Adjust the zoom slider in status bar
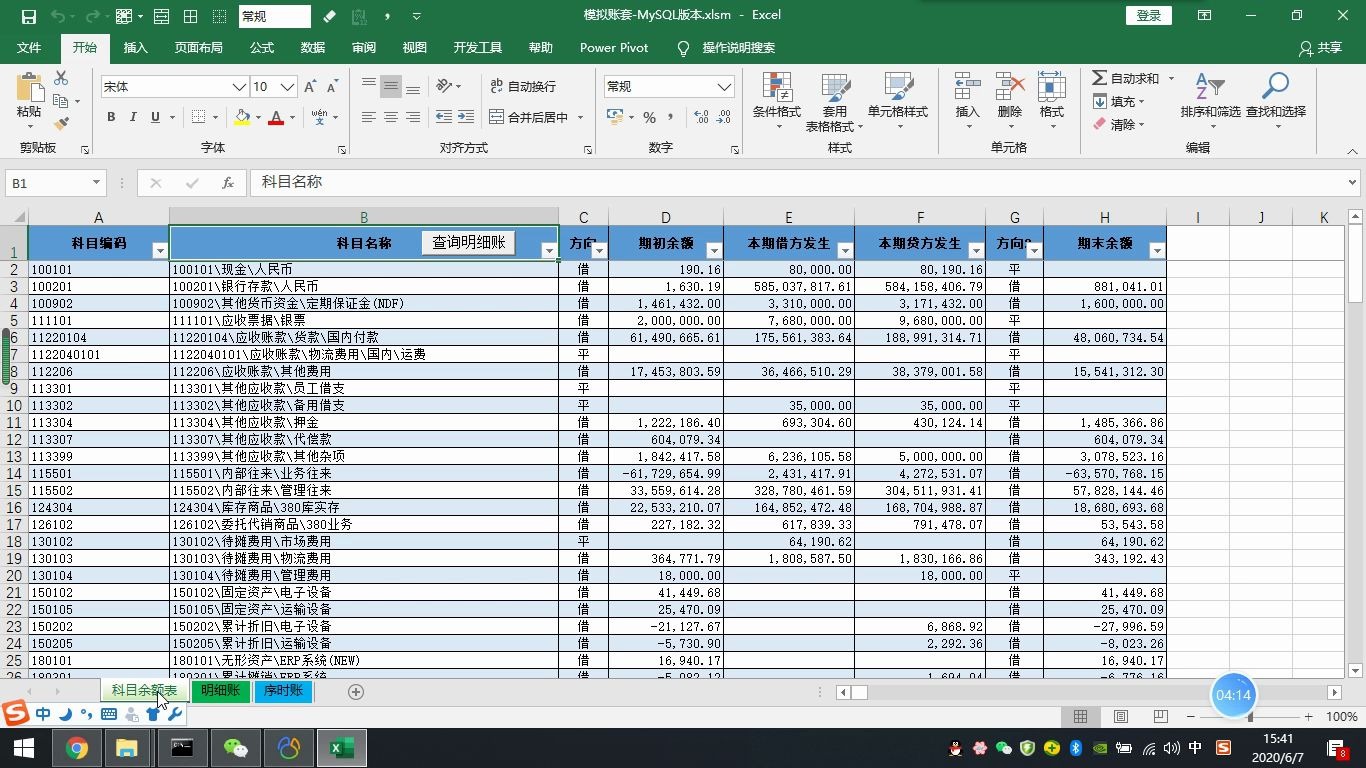Image resolution: width=1366 pixels, height=768 pixels. click(1250, 717)
